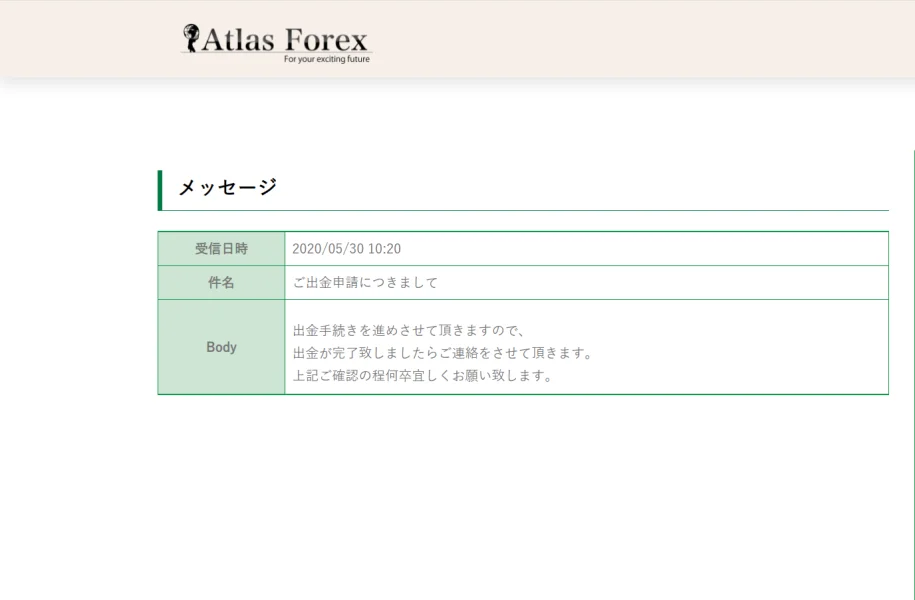Click the line starting 出金手続きを進めさせて

point(409,330)
